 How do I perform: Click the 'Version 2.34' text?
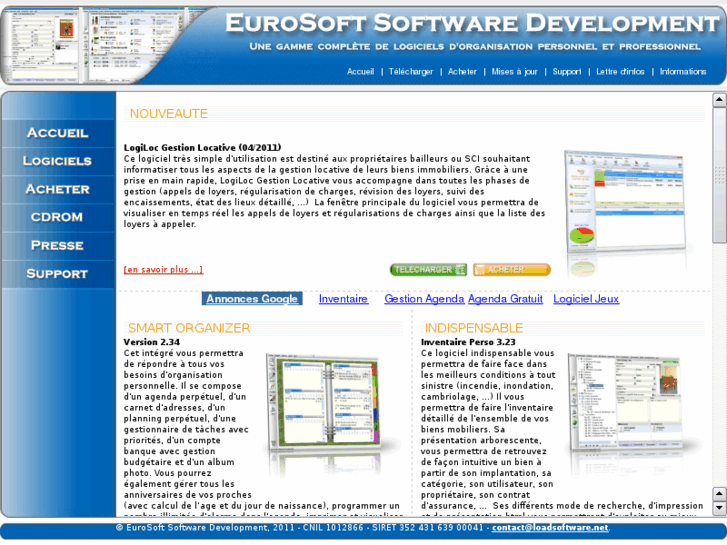[152, 342]
